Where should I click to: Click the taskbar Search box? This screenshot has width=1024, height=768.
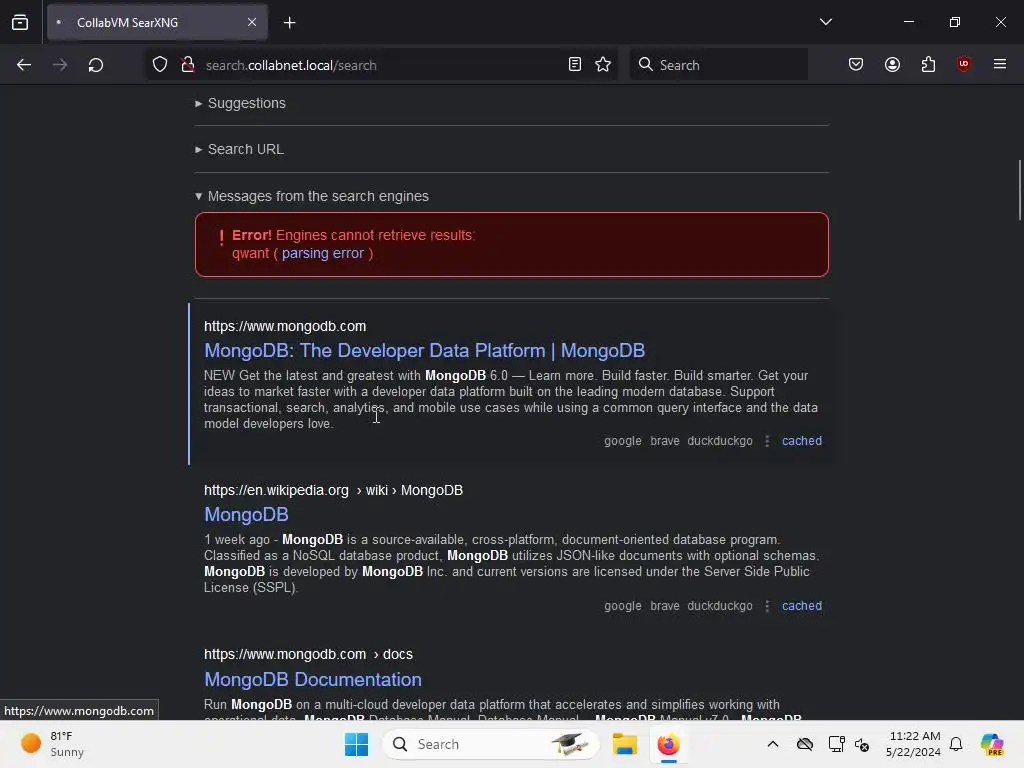point(491,744)
